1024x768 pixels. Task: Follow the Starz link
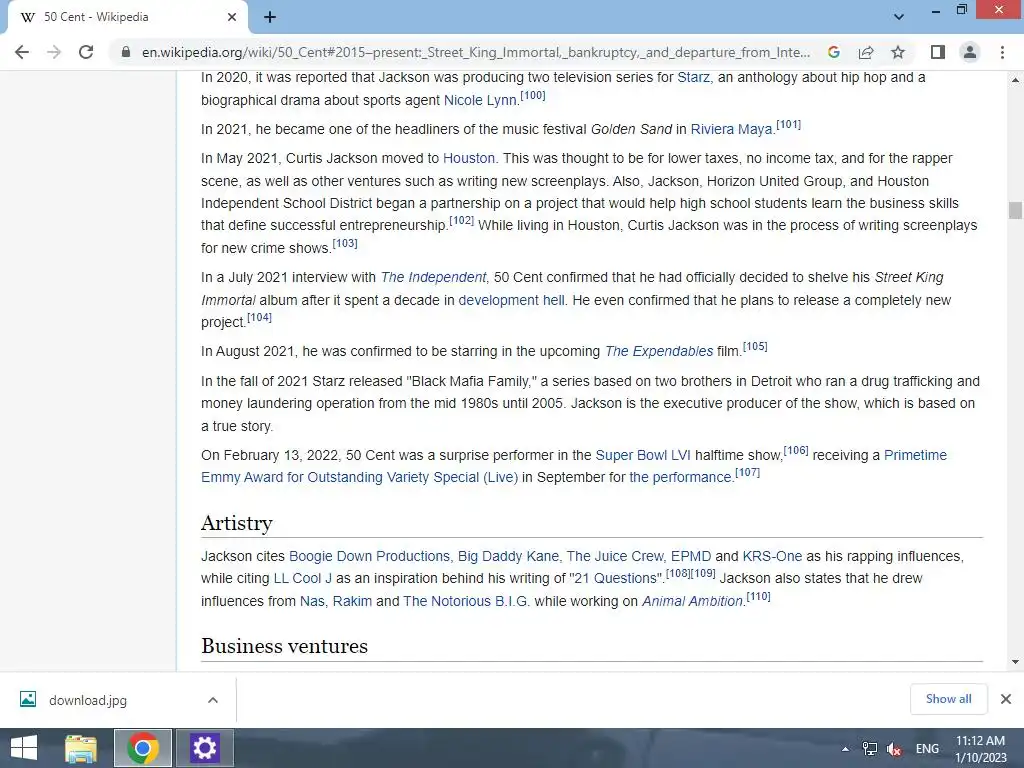[x=693, y=77]
